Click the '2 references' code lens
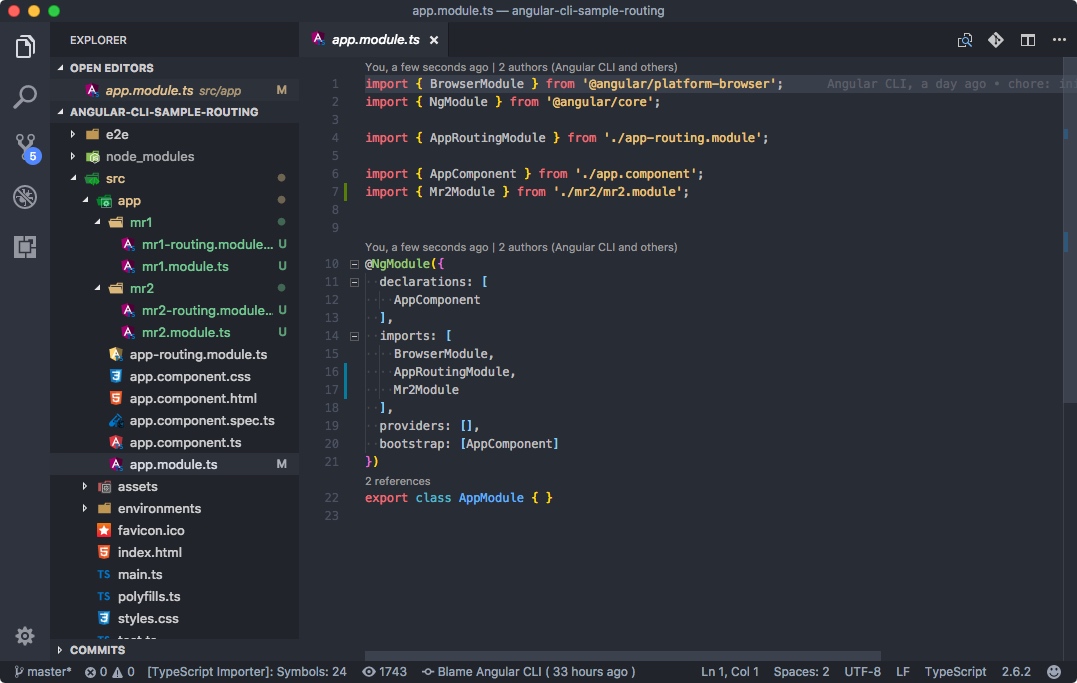Image resolution: width=1077 pixels, height=683 pixels. pyautogui.click(x=398, y=481)
